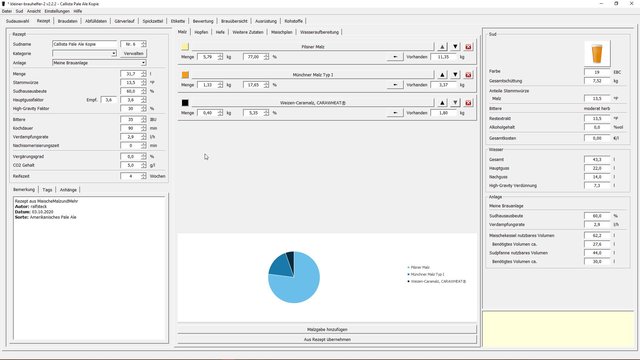Increase the Stammwürze spinner value

coord(144,81)
